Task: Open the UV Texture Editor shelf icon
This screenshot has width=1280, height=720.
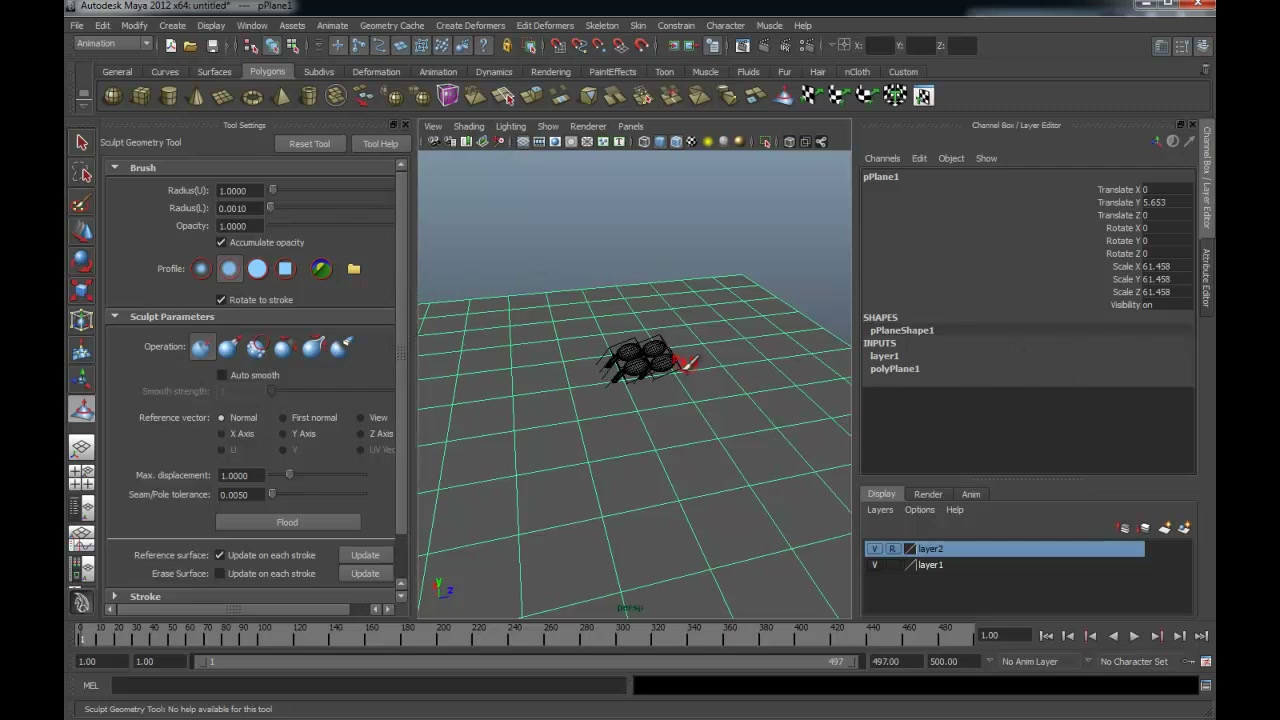Action: [923, 96]
